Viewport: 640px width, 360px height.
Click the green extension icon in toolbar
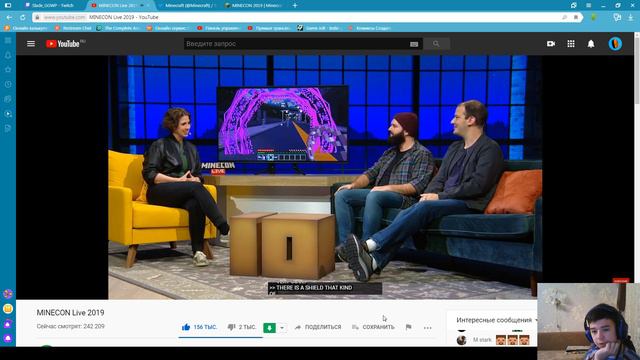click(594, 17)
